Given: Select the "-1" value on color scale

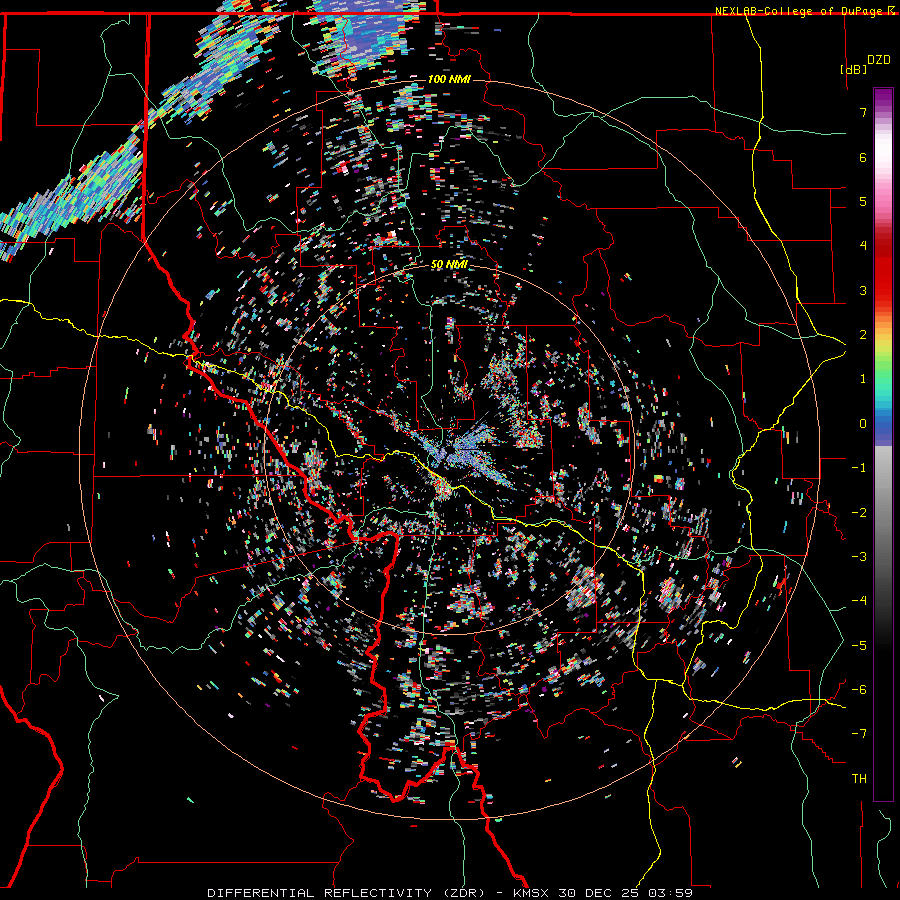Looking at the screenshot, I should 859,468.
